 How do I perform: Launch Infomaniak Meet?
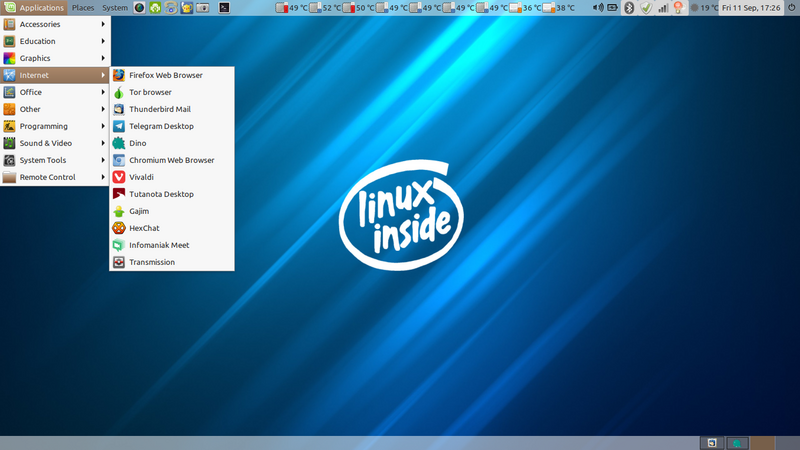click(172, 245)
